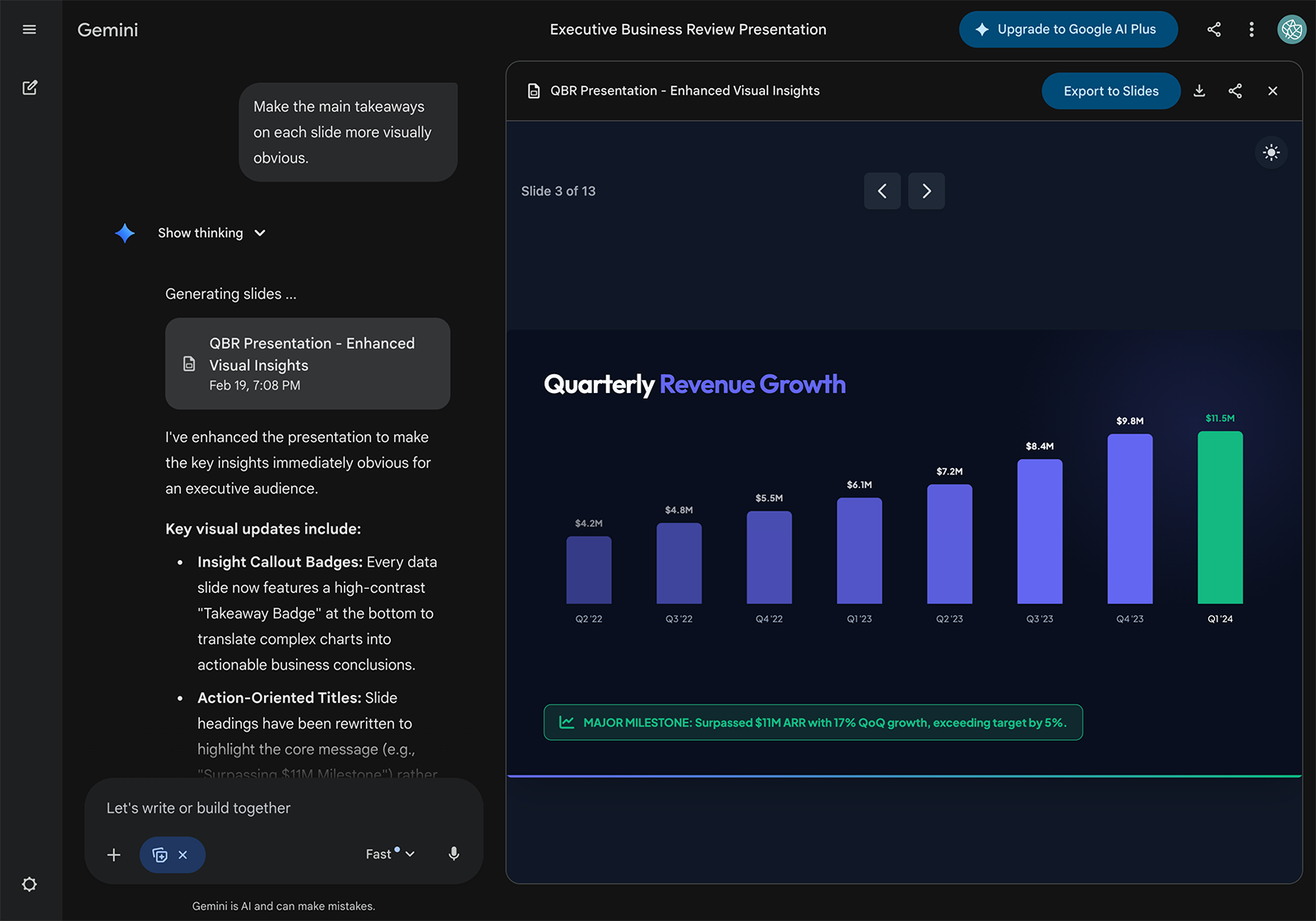Open settings gear in sidebar
Viewport: 1316px width, 921px height.
(30, 884)
